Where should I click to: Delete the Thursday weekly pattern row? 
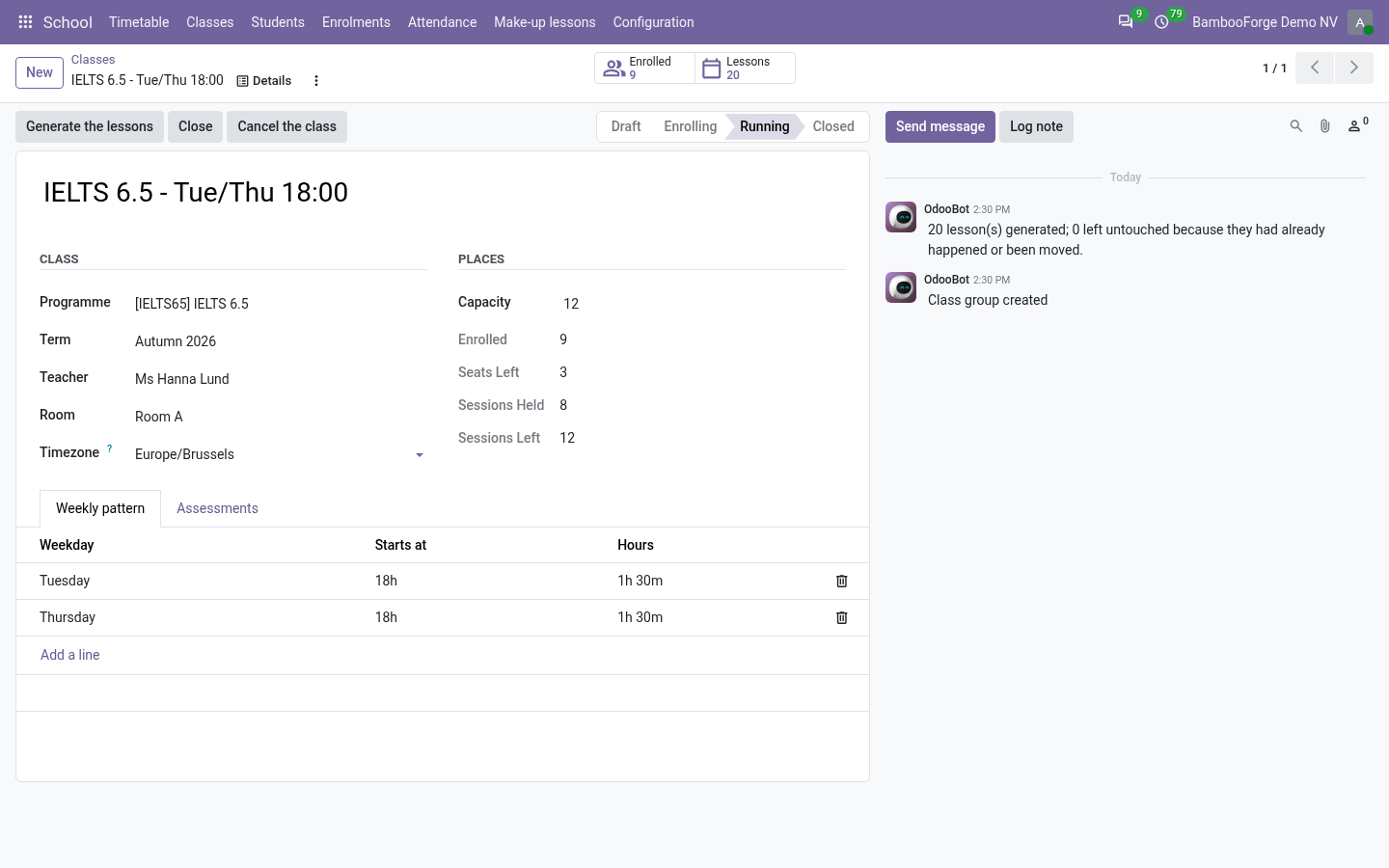pos(841,618)
